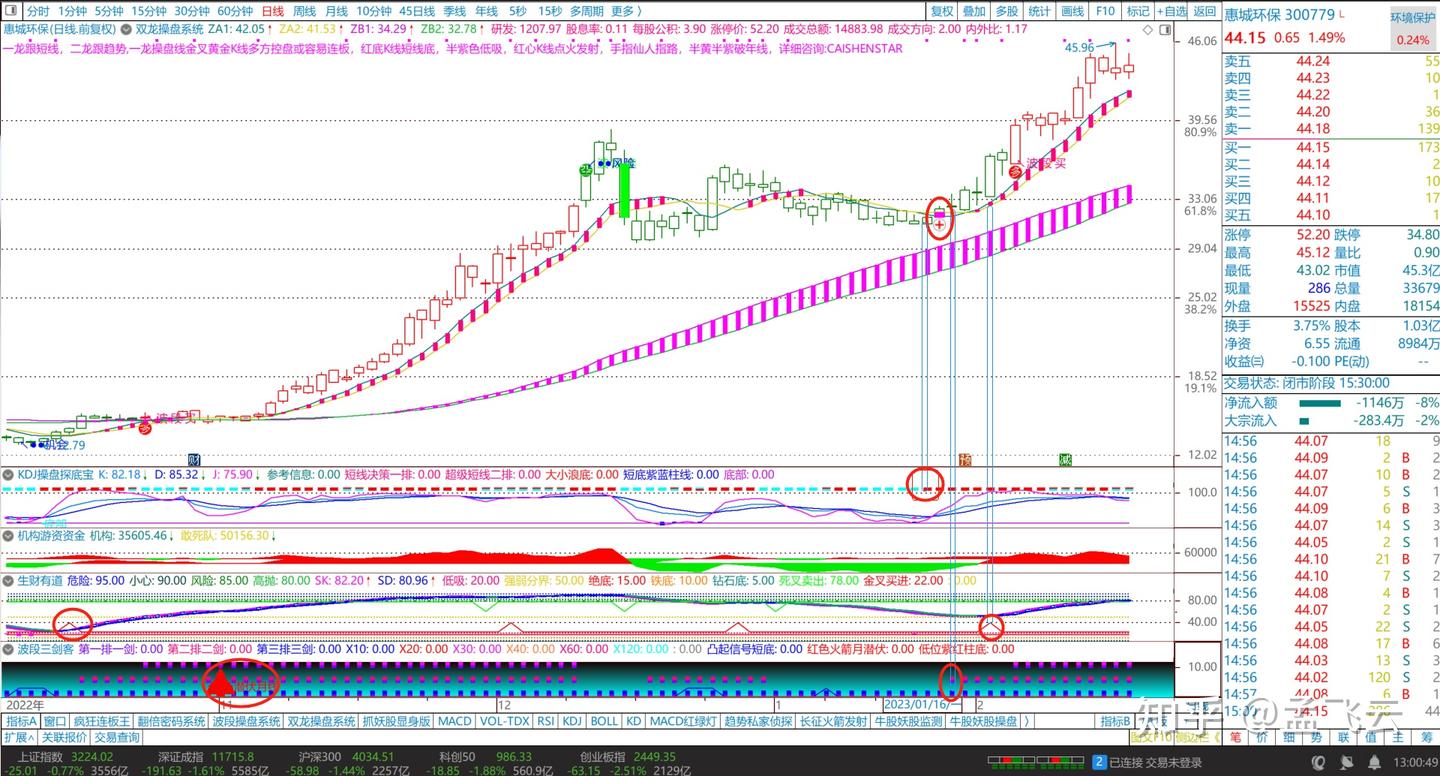Open the icon beside 波段三剑客 title
Viewport: 1440px width, 776px height.
pos(8,649)
